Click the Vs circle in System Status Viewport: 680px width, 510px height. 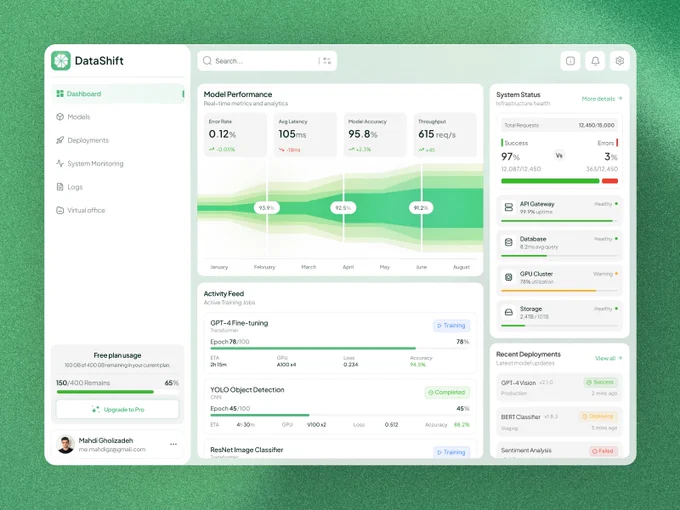[559, 155]
